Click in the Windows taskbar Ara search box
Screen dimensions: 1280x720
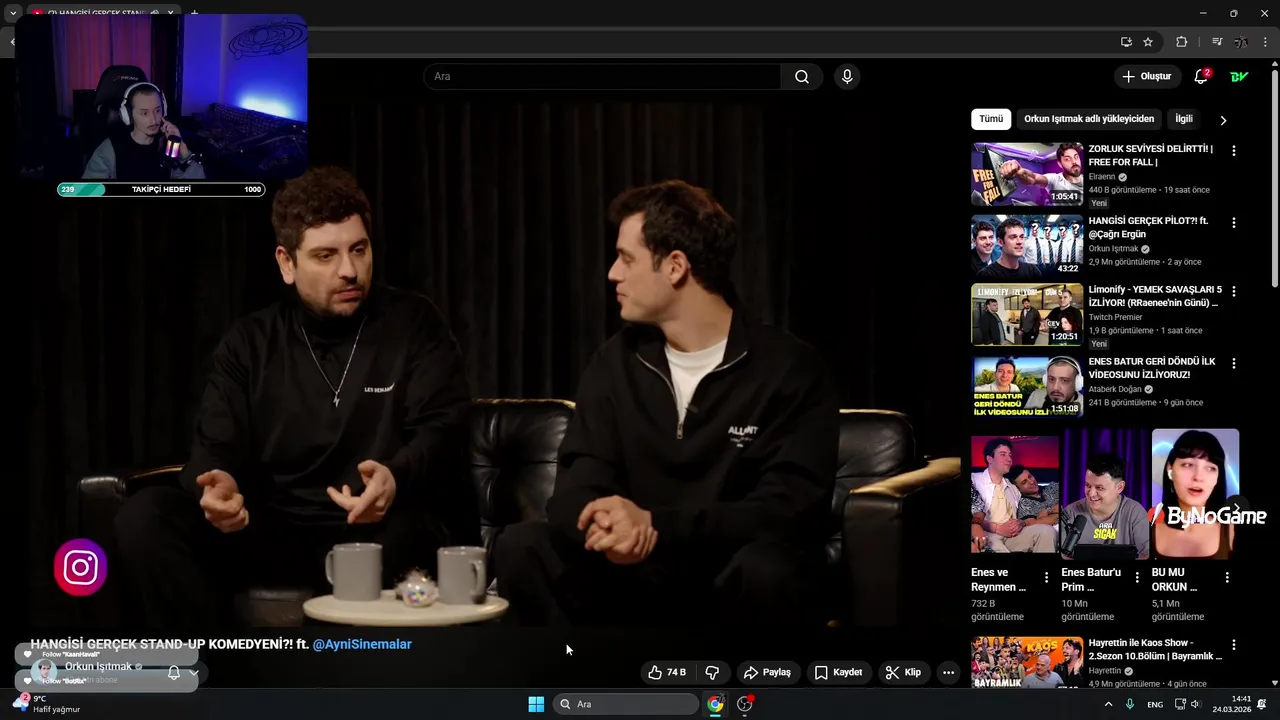(625, 704)
